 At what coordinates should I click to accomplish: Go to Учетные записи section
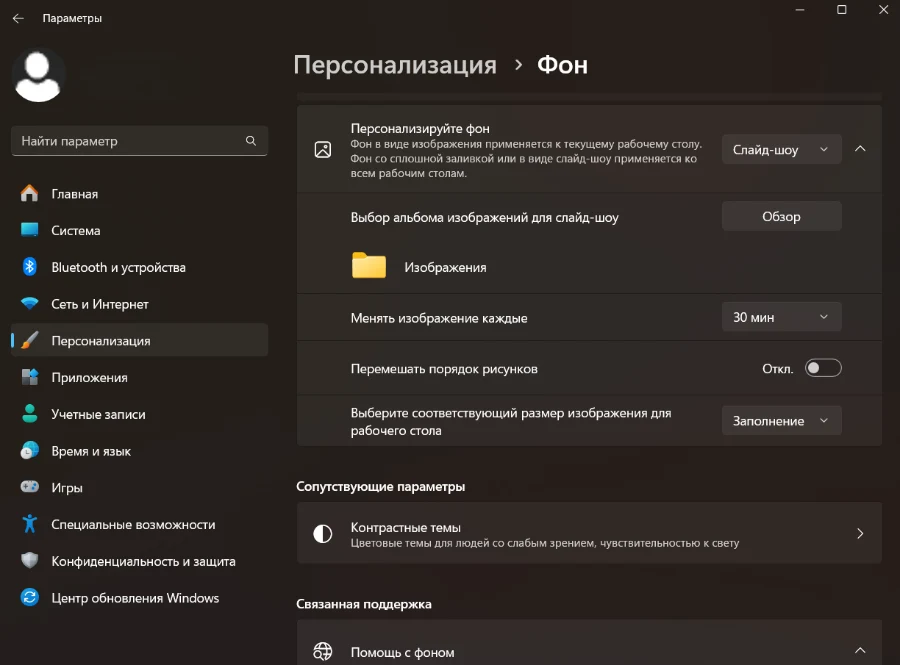pyautogui.click(x=98, y=414)
